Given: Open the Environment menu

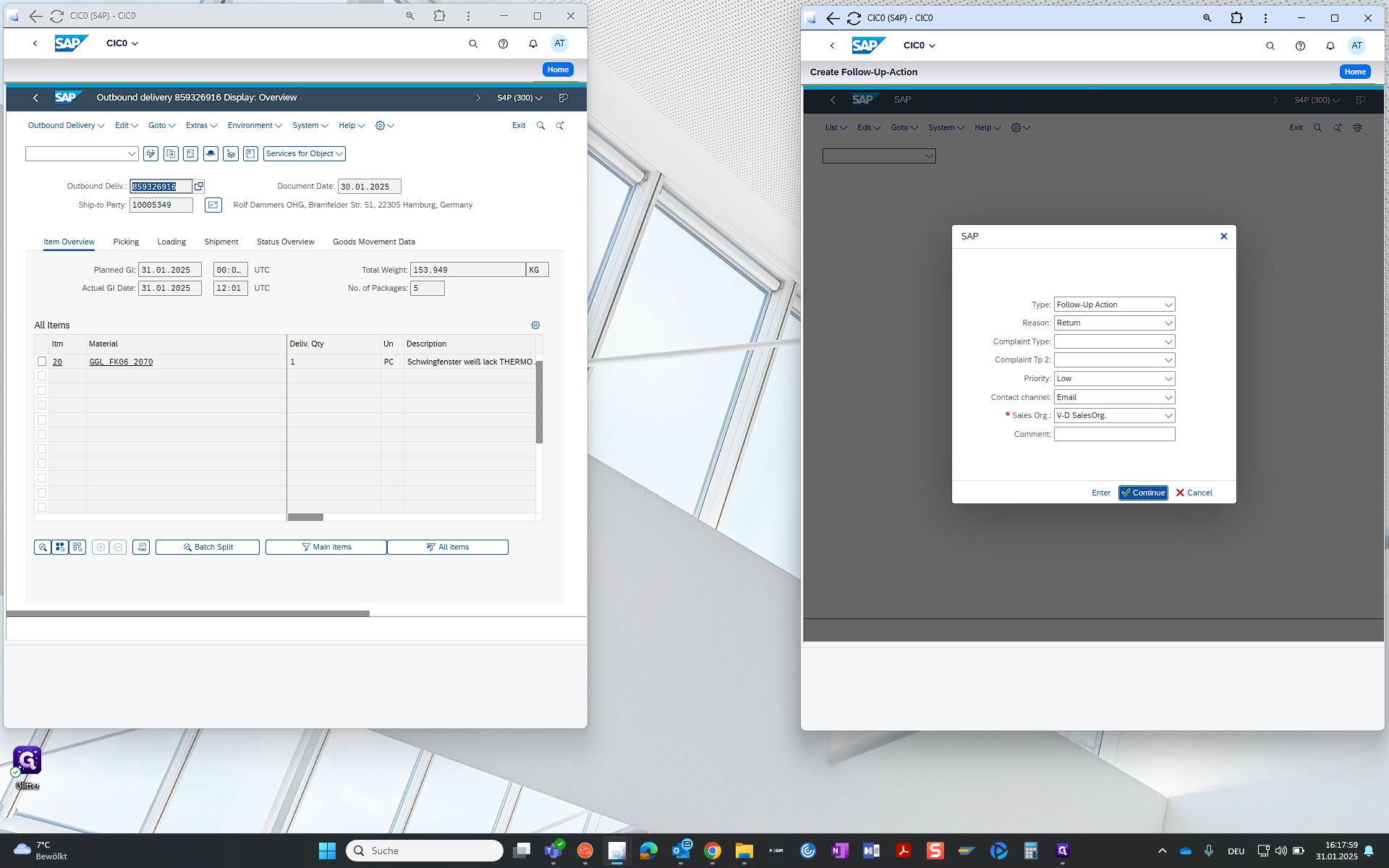Looking at the screenshot, I should [254, 126].
